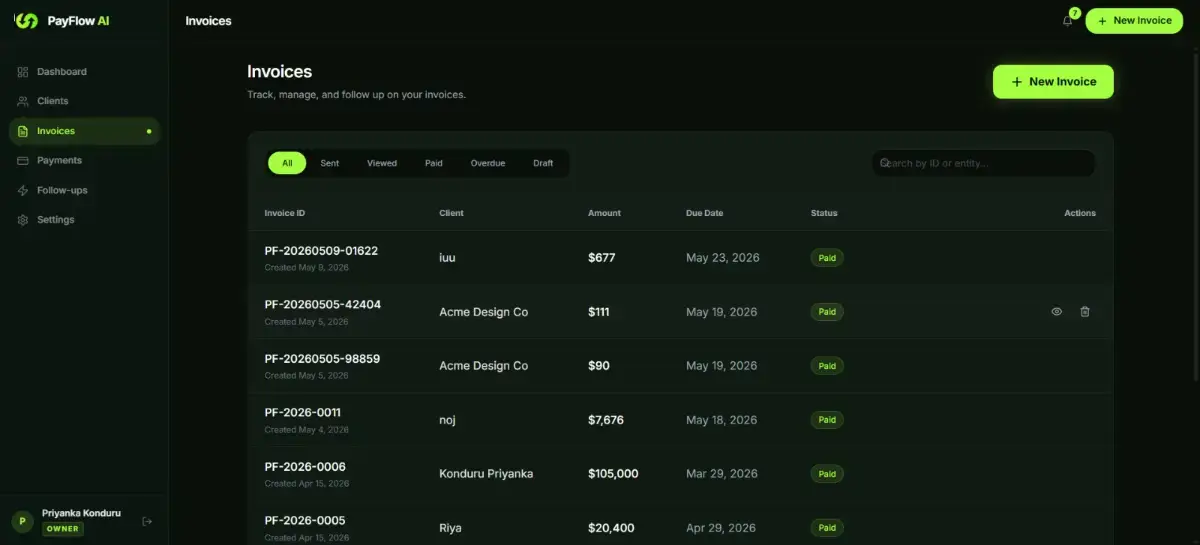Delete invoice PF-20260505-42404 via trash icon
The image size is (1200, 545).
pos(1085,312)
